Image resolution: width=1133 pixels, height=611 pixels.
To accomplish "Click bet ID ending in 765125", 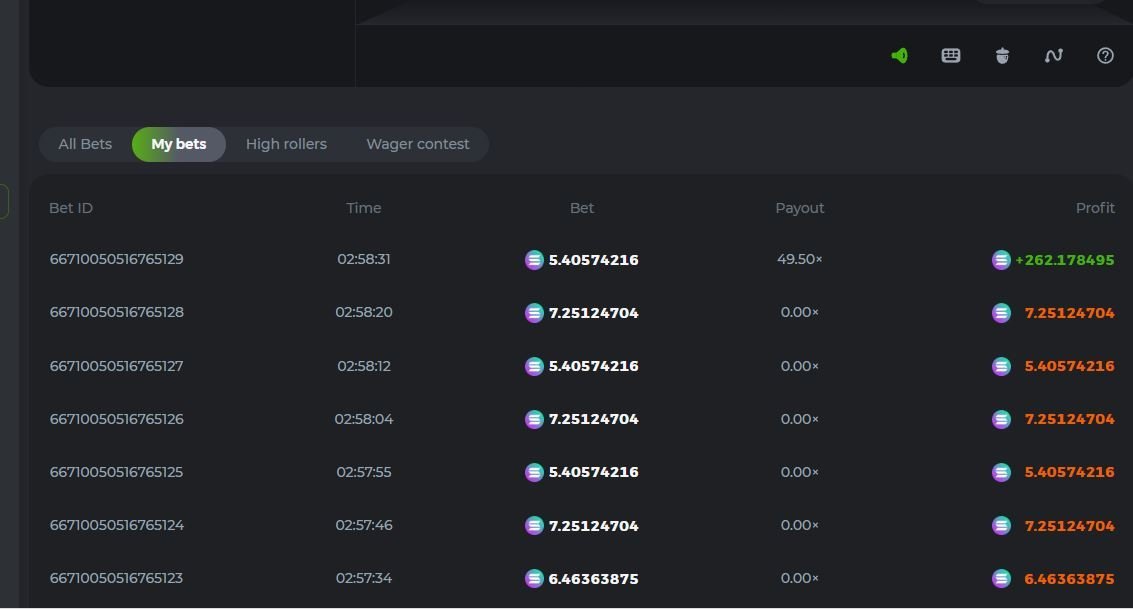I will click(116, 472).
